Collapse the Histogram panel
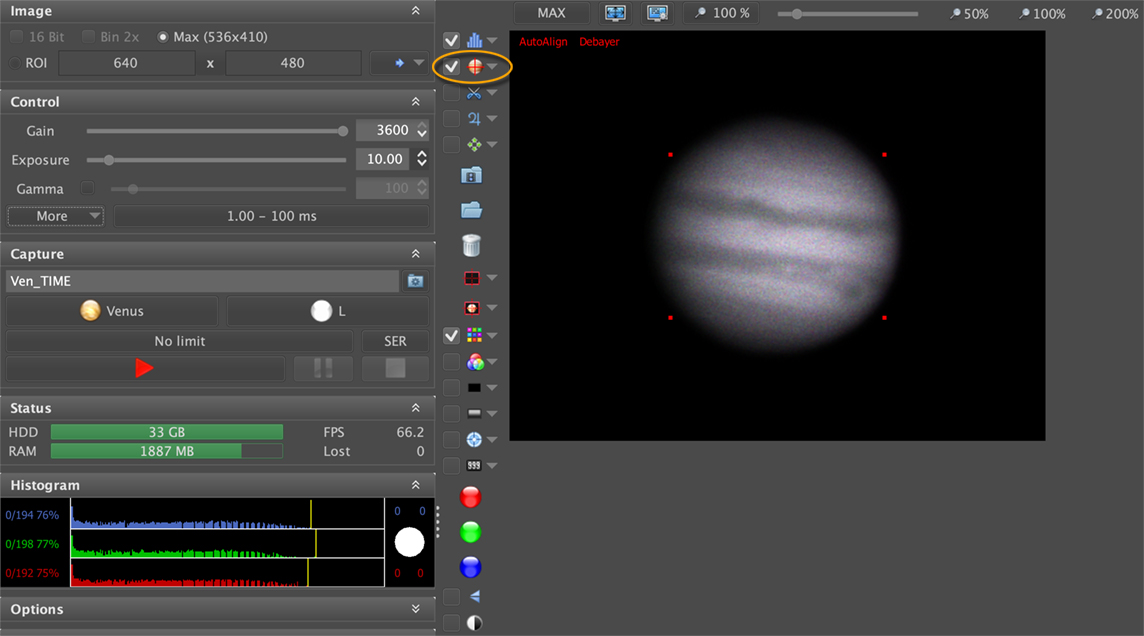Viewport: 1144px width, 636px height. point(415,485)
